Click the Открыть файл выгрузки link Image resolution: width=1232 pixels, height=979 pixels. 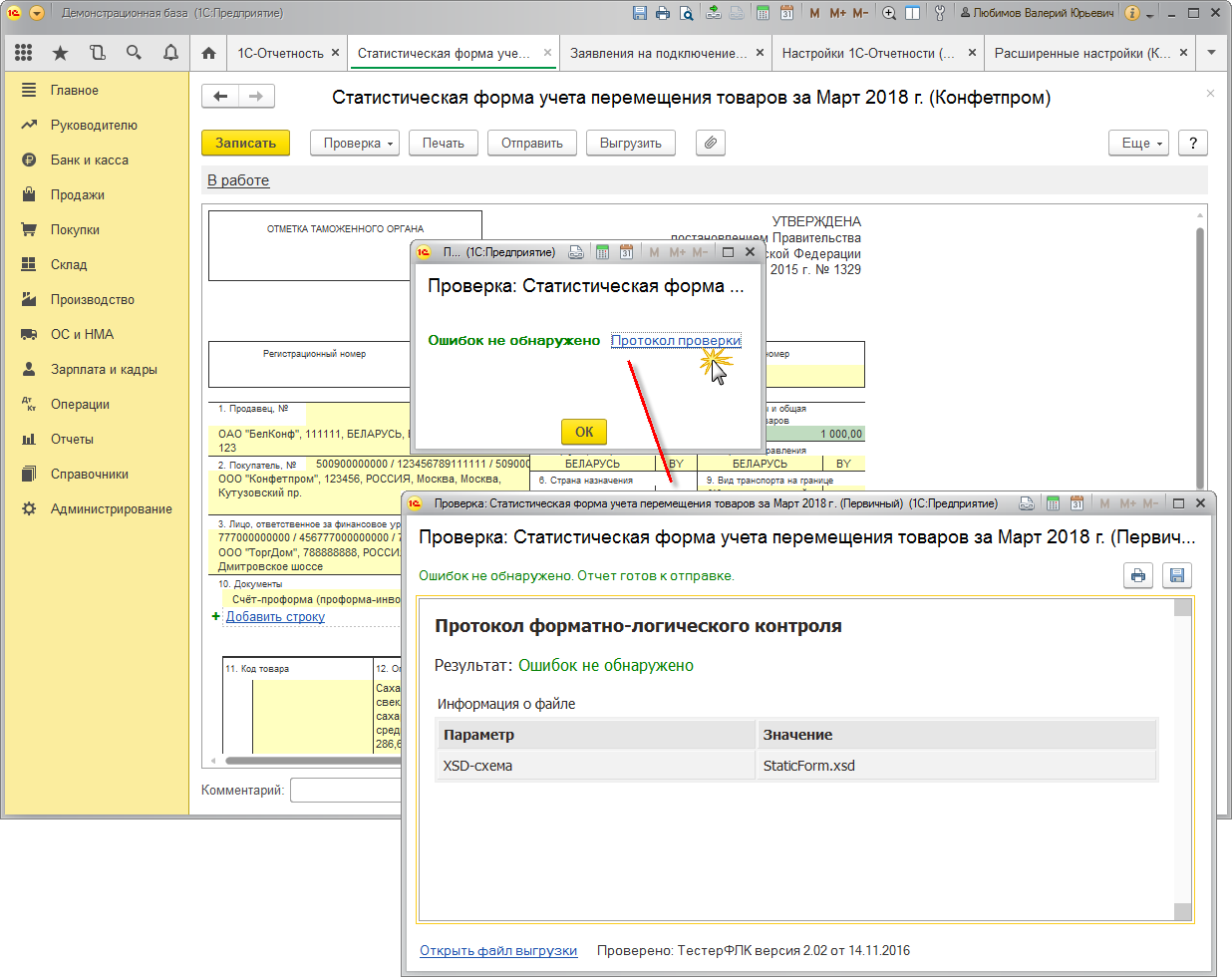(x=498, y=950)
